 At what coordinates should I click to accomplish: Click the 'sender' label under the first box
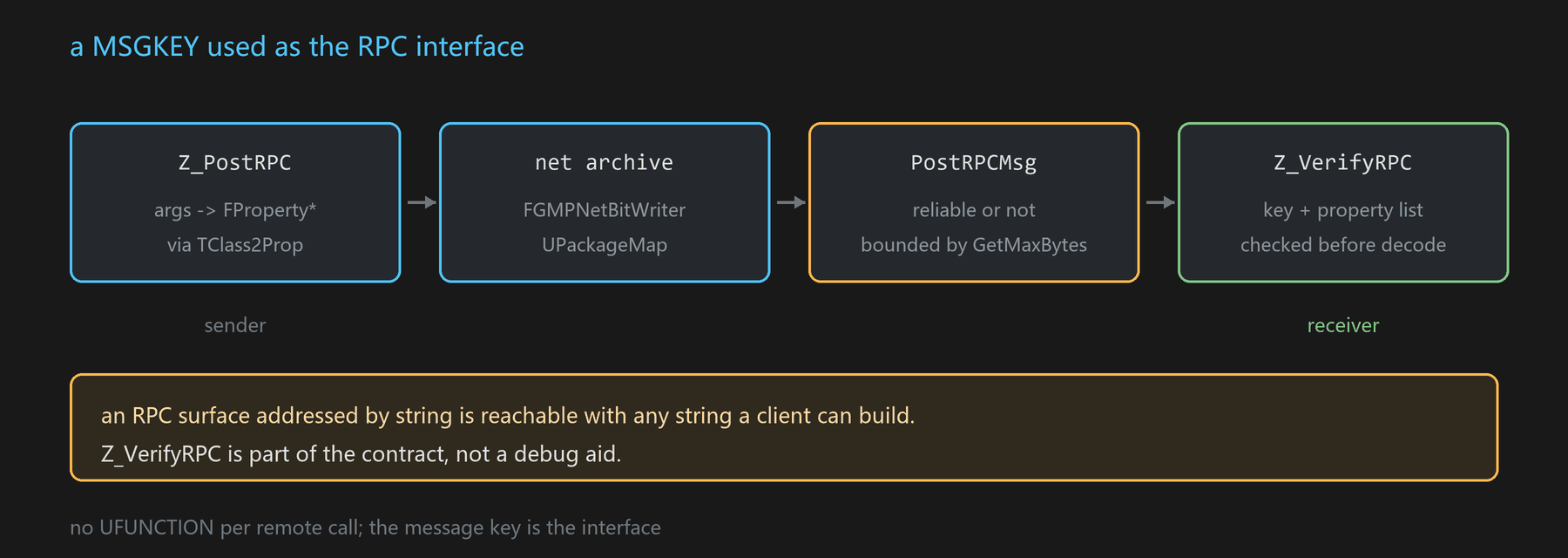tap(235, 325)
